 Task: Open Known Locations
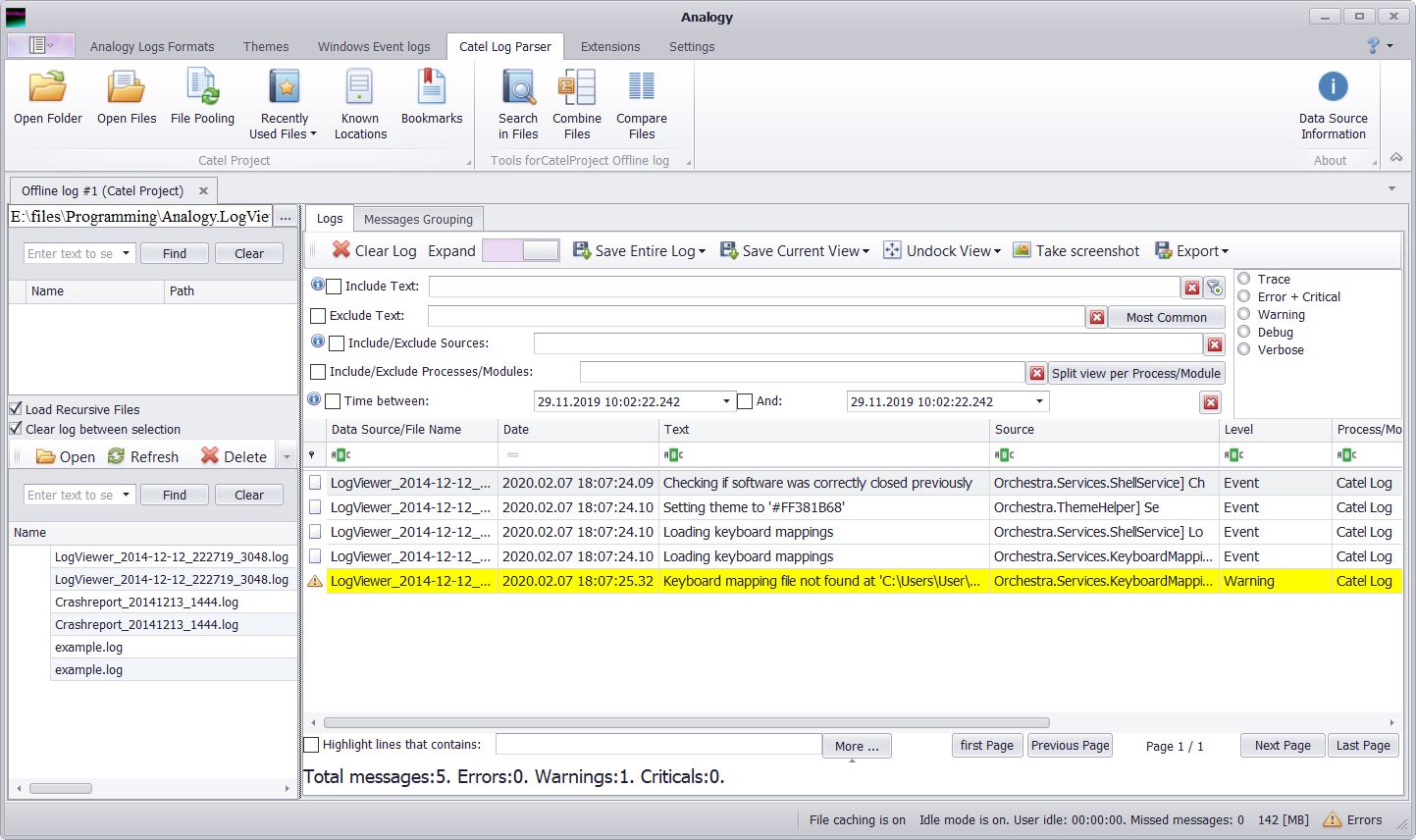(x=360, y=104)
